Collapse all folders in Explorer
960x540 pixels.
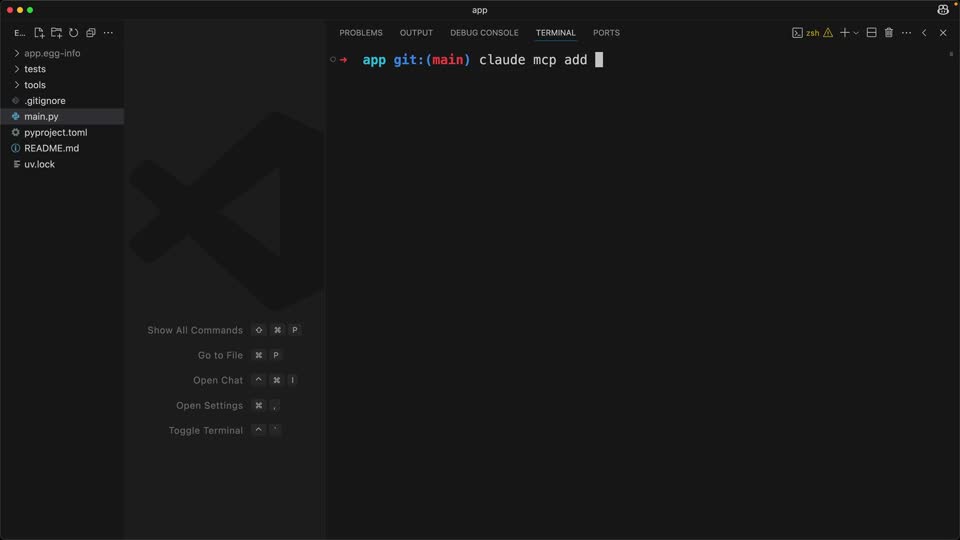coord(91,33)
